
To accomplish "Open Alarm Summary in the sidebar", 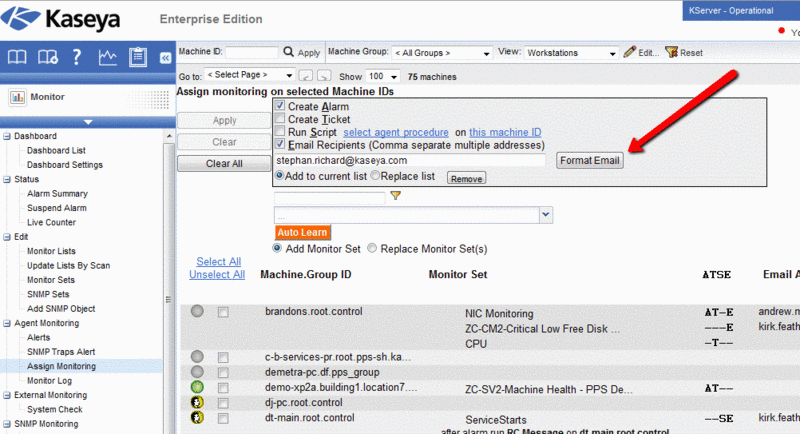I will [57, 193].
